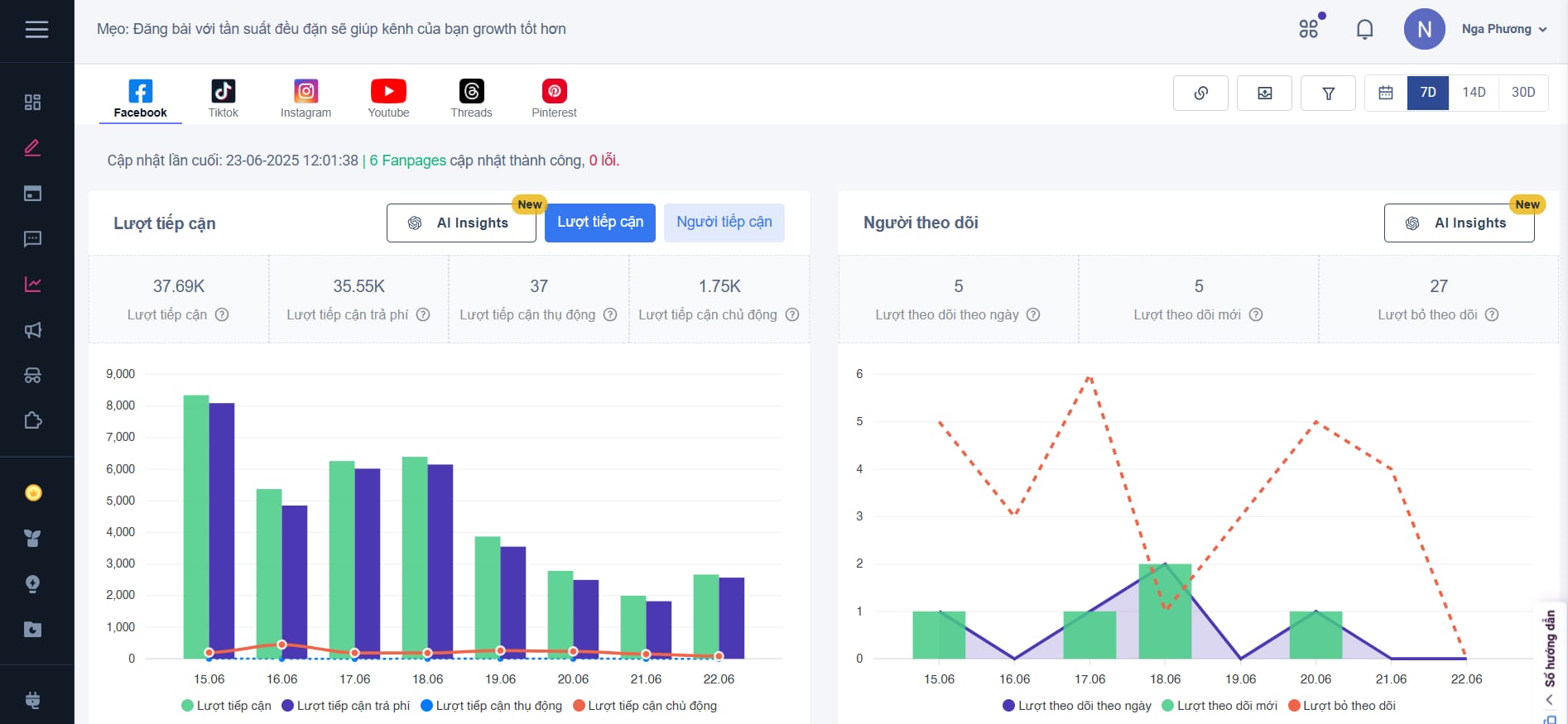Image resolution: width=1568 pixels, height=724 pixels.
Task: Click the help icon next to Lượt bỏ theo dõi
Action: [x=1492, y=314]
